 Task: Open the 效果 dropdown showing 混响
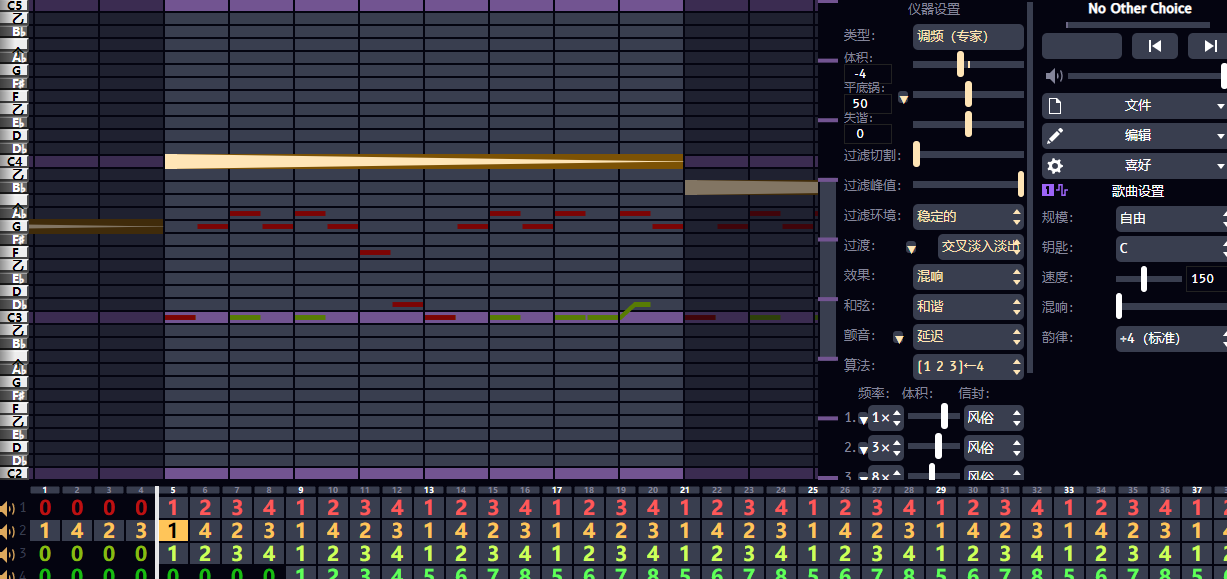click(968, 276)
